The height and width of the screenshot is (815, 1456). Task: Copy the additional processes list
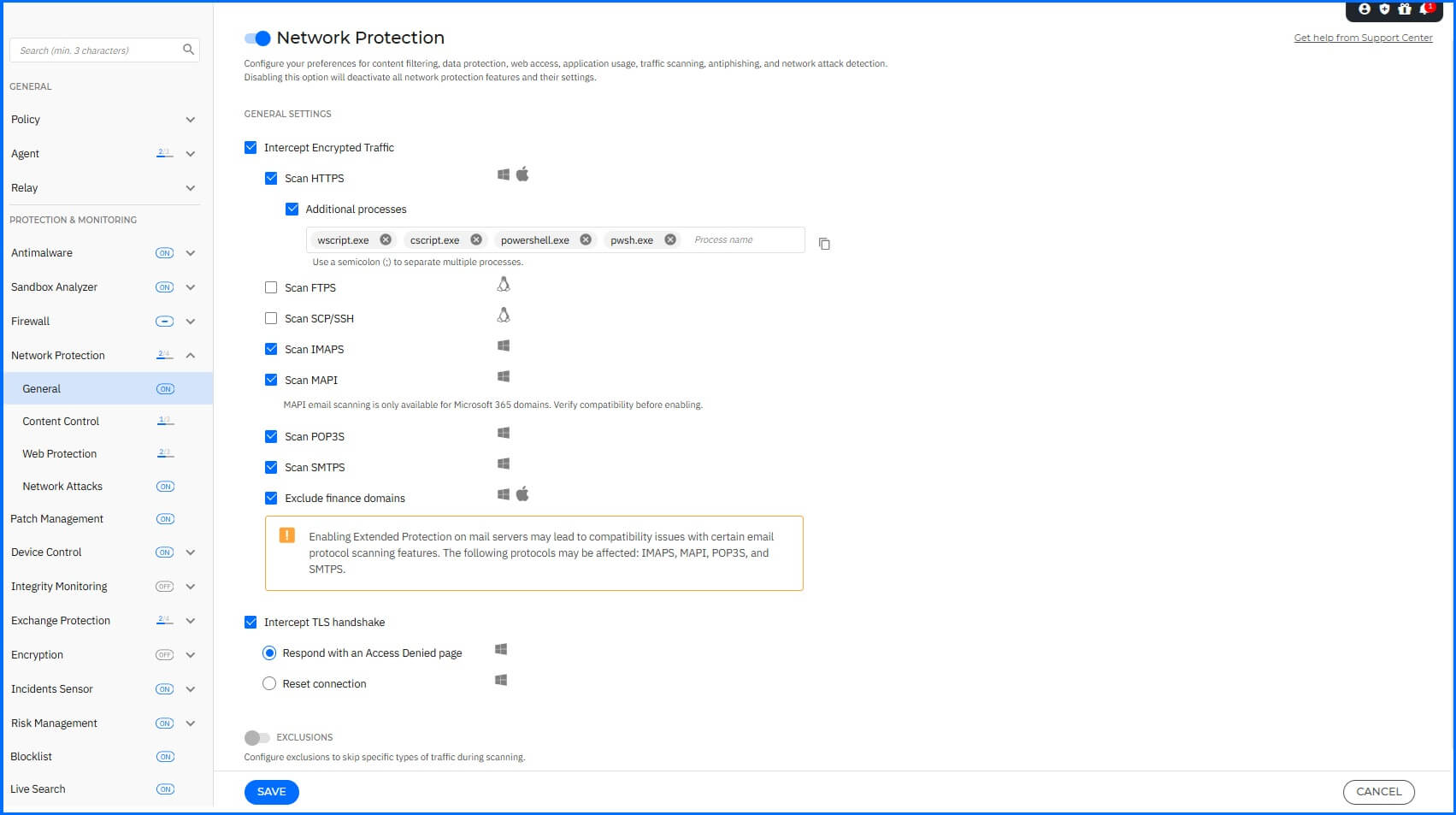coord(823,244)
